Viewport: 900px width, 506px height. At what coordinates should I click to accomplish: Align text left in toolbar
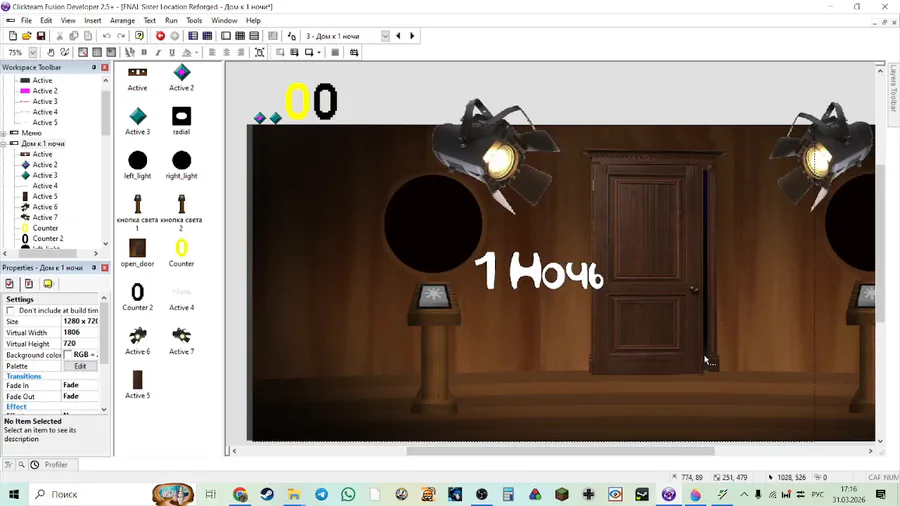(x=212, y=52)
